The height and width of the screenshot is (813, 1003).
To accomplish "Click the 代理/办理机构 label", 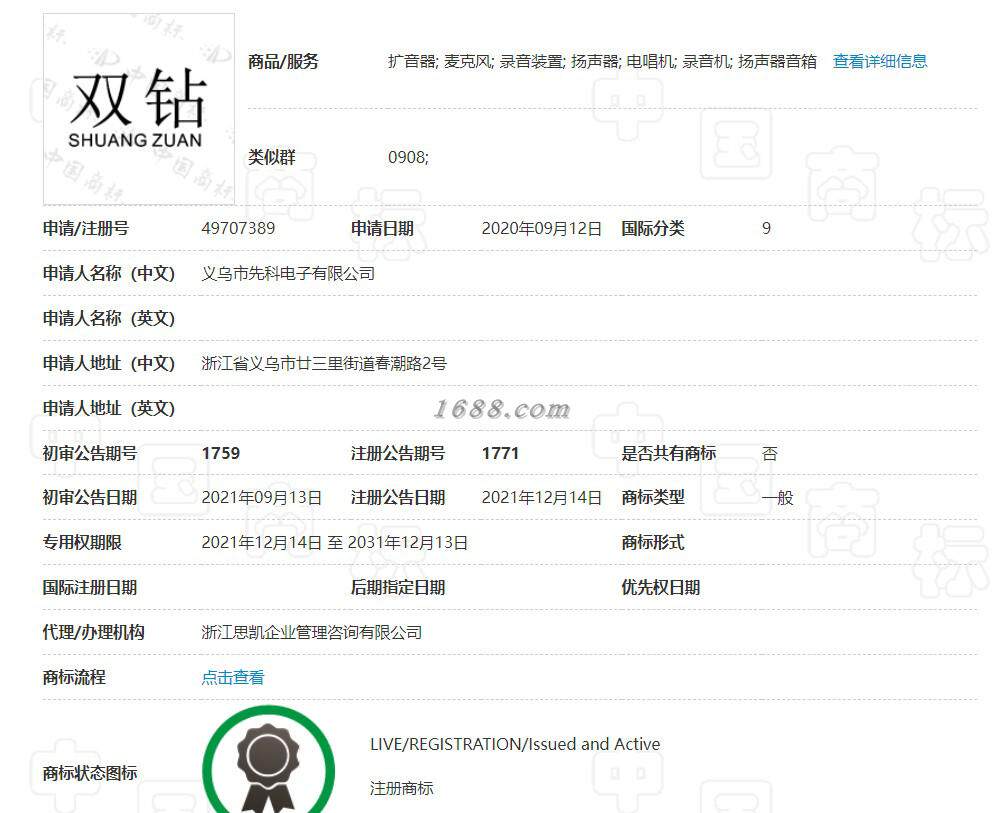I will click(93, 633).
